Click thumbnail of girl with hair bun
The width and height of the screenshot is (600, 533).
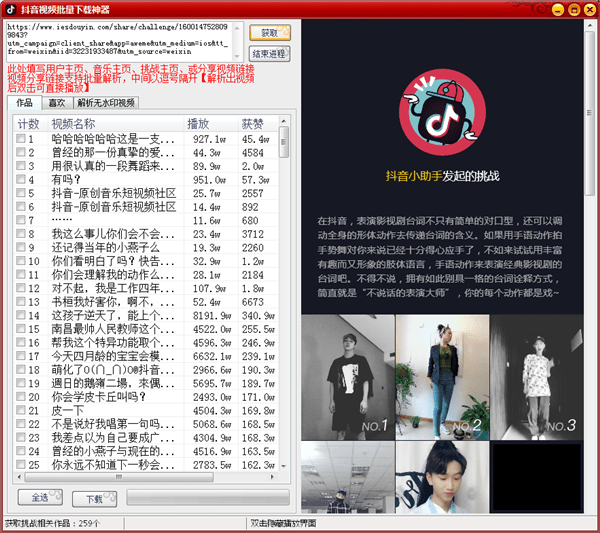(442, 477)
